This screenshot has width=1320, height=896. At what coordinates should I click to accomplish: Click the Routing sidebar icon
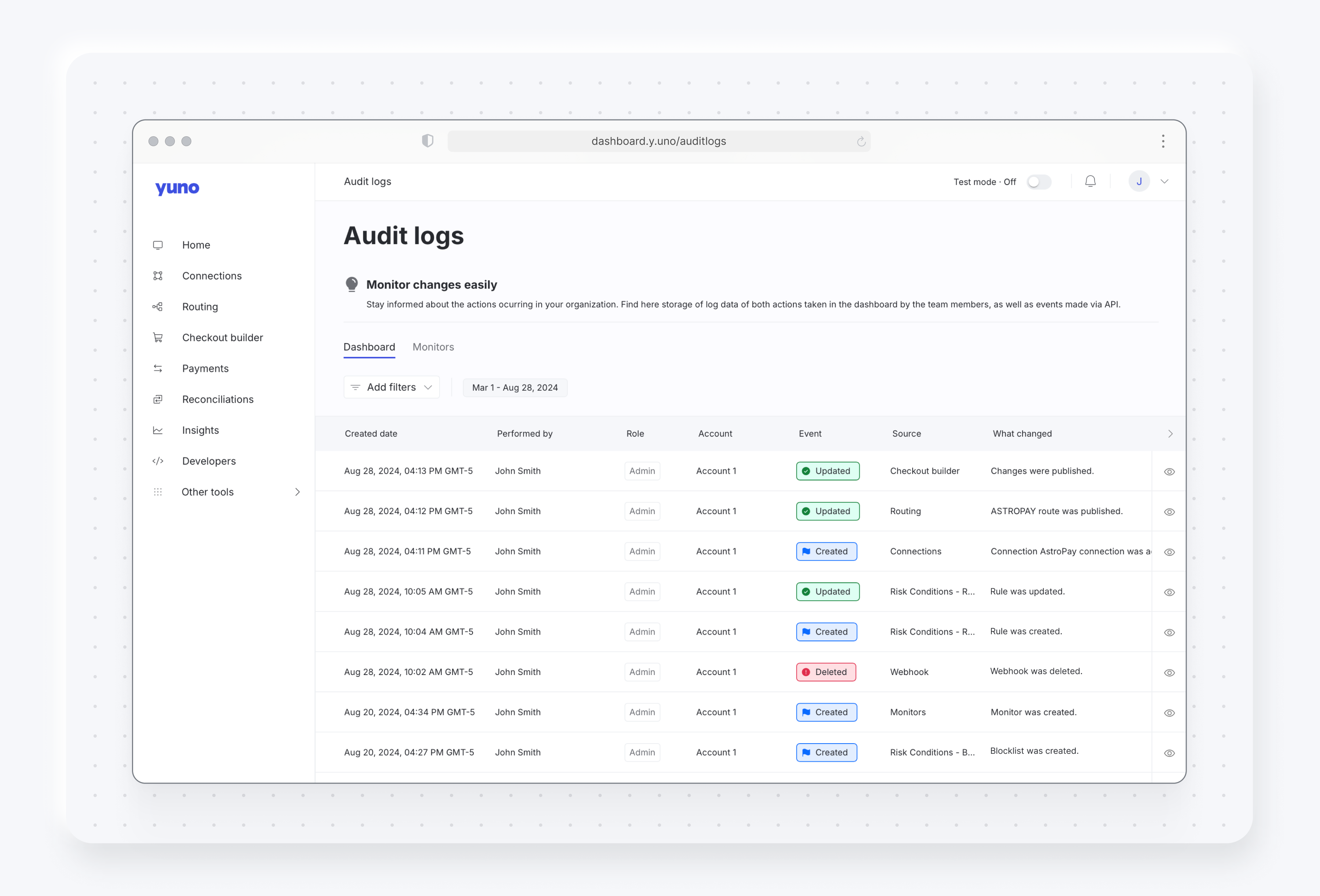[x=158, y=307]
